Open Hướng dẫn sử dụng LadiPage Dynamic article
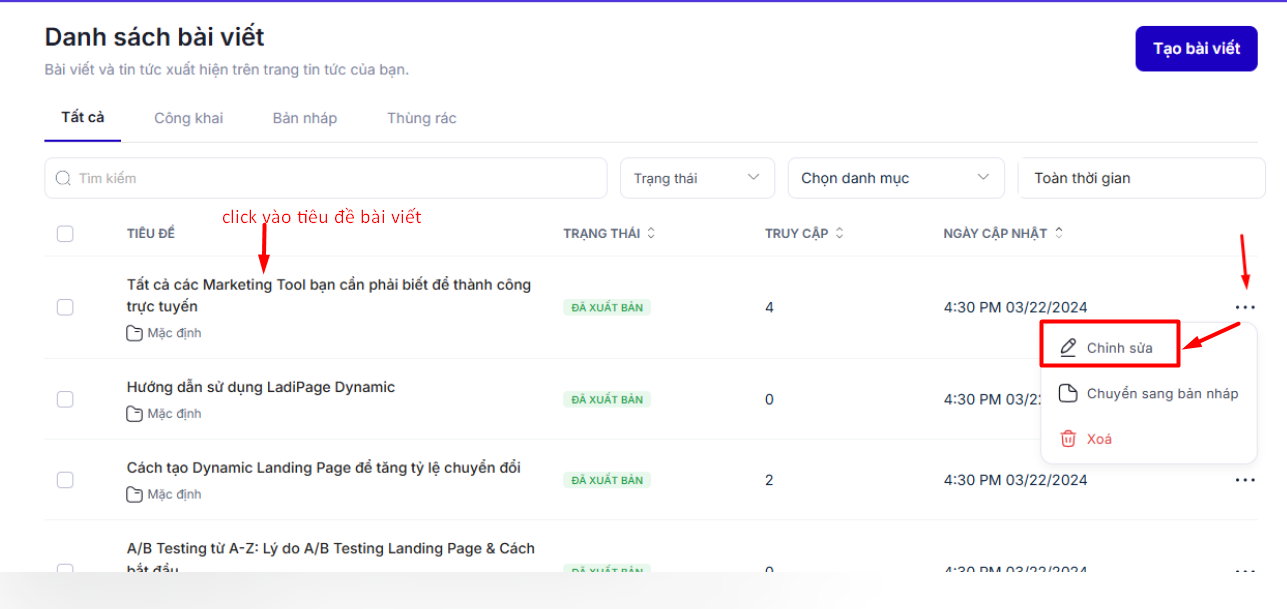This screenshot has height=609, width=1287. (261, 387)
